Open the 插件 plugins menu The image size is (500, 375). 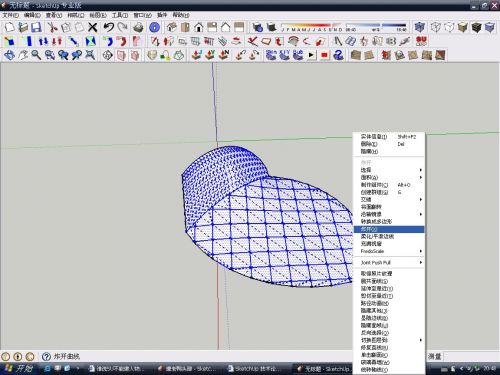pos(162,15)
